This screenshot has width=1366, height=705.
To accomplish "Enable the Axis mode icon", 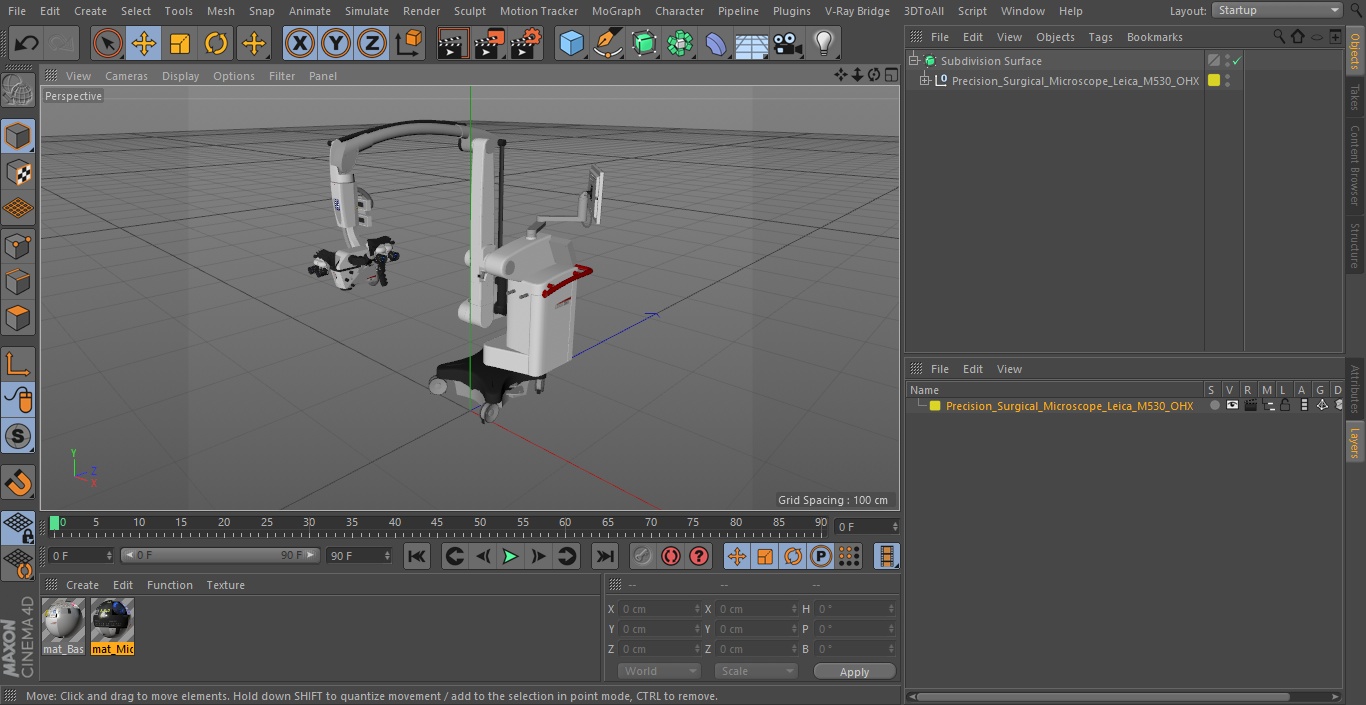I will pos(18,364).
